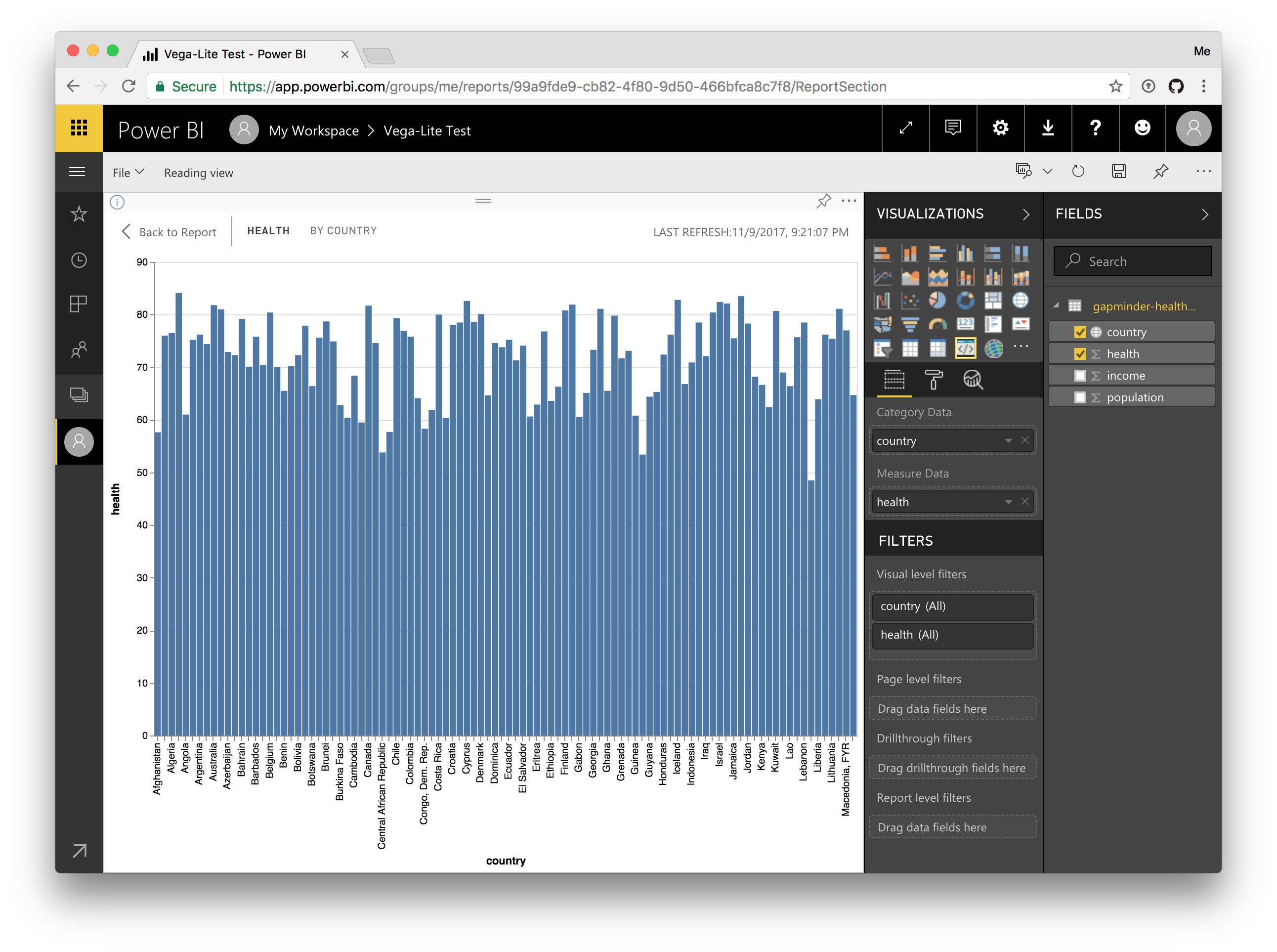Open the Analytics magnifier tab
This screenshot has width=1277, height=952.
973,380
